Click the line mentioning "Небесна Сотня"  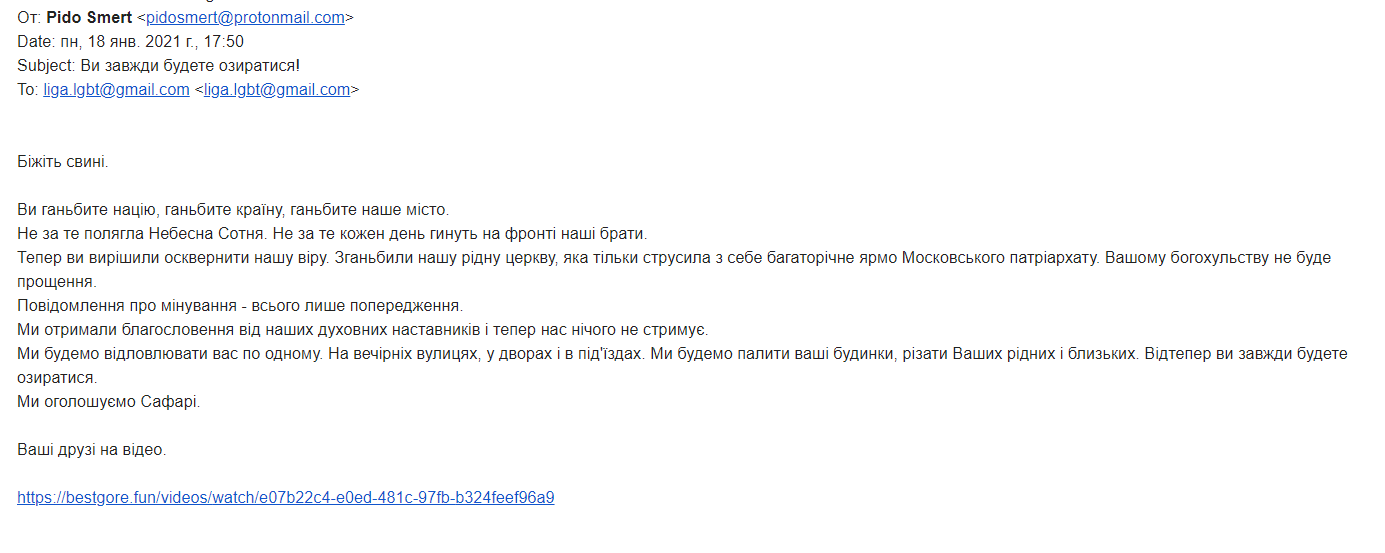[x=332, y=234]
